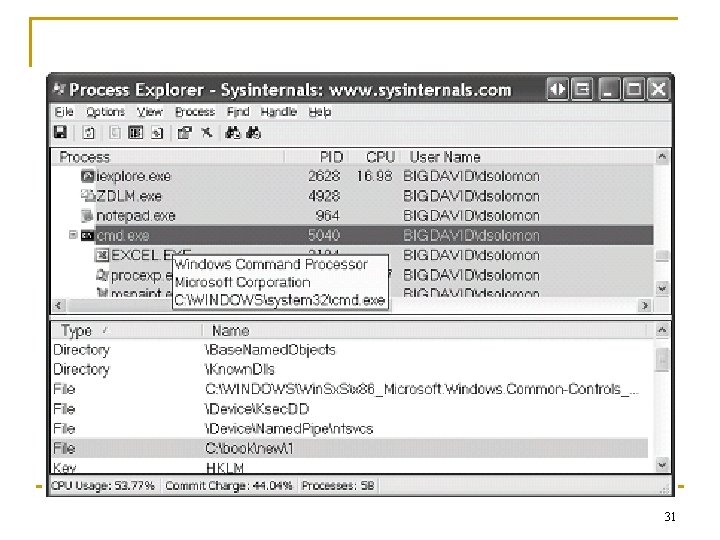Click PID value 4928
720x540 pixels.
click(x=324, y=196)
